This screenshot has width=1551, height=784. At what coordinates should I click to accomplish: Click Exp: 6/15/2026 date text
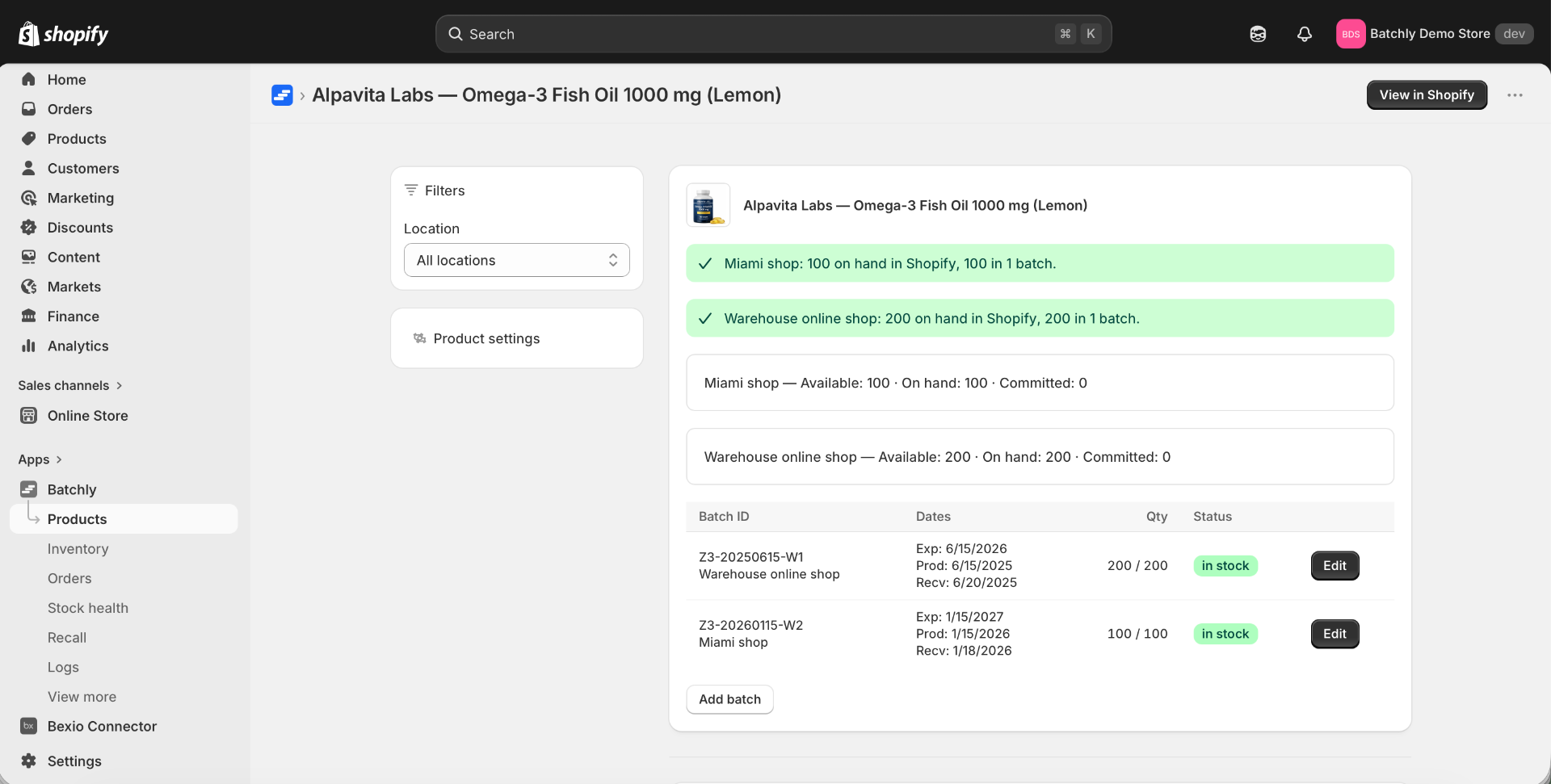pos(961,549)
